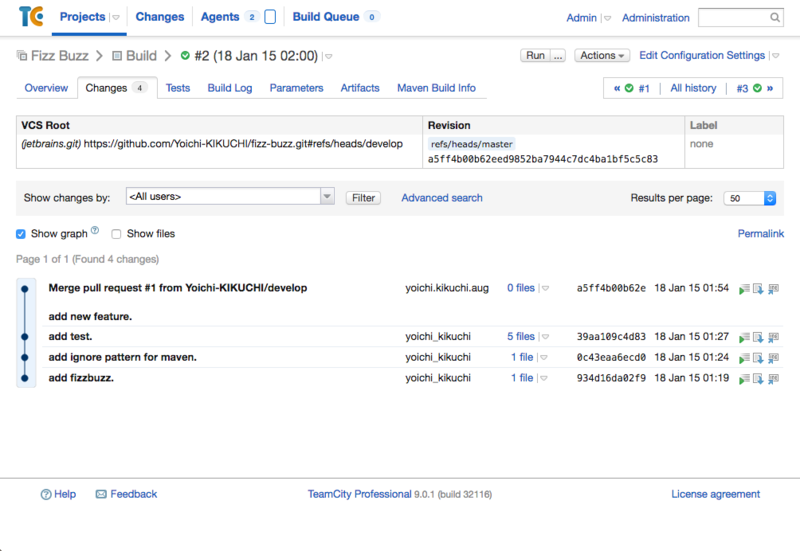This screenshot has width=800, height=551.
Task: Run a custom build with change 0c43eaa6ecd0
Action: point(744,358)
